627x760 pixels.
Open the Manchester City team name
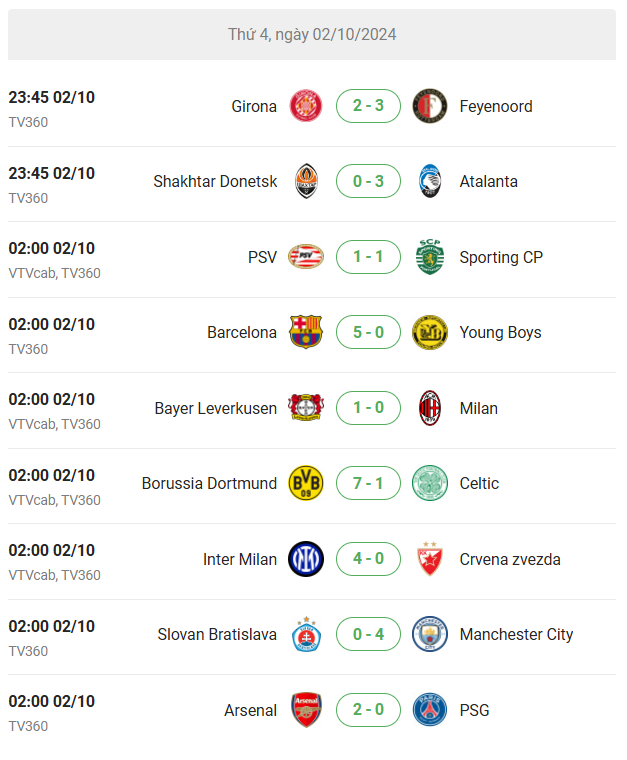(x=516, y=634)
